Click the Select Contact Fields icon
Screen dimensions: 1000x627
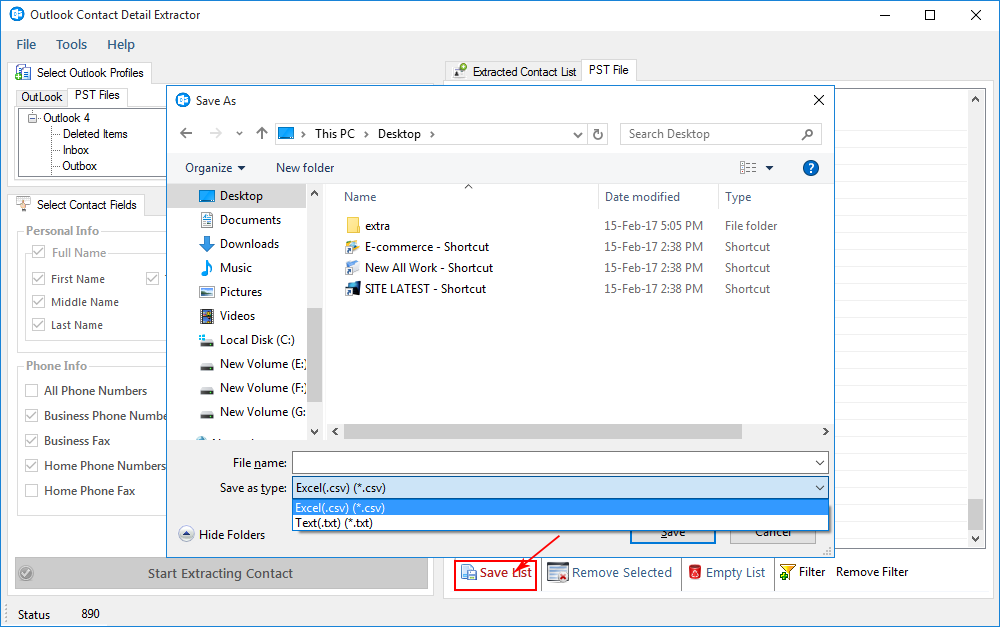click(x=23, y=205)
